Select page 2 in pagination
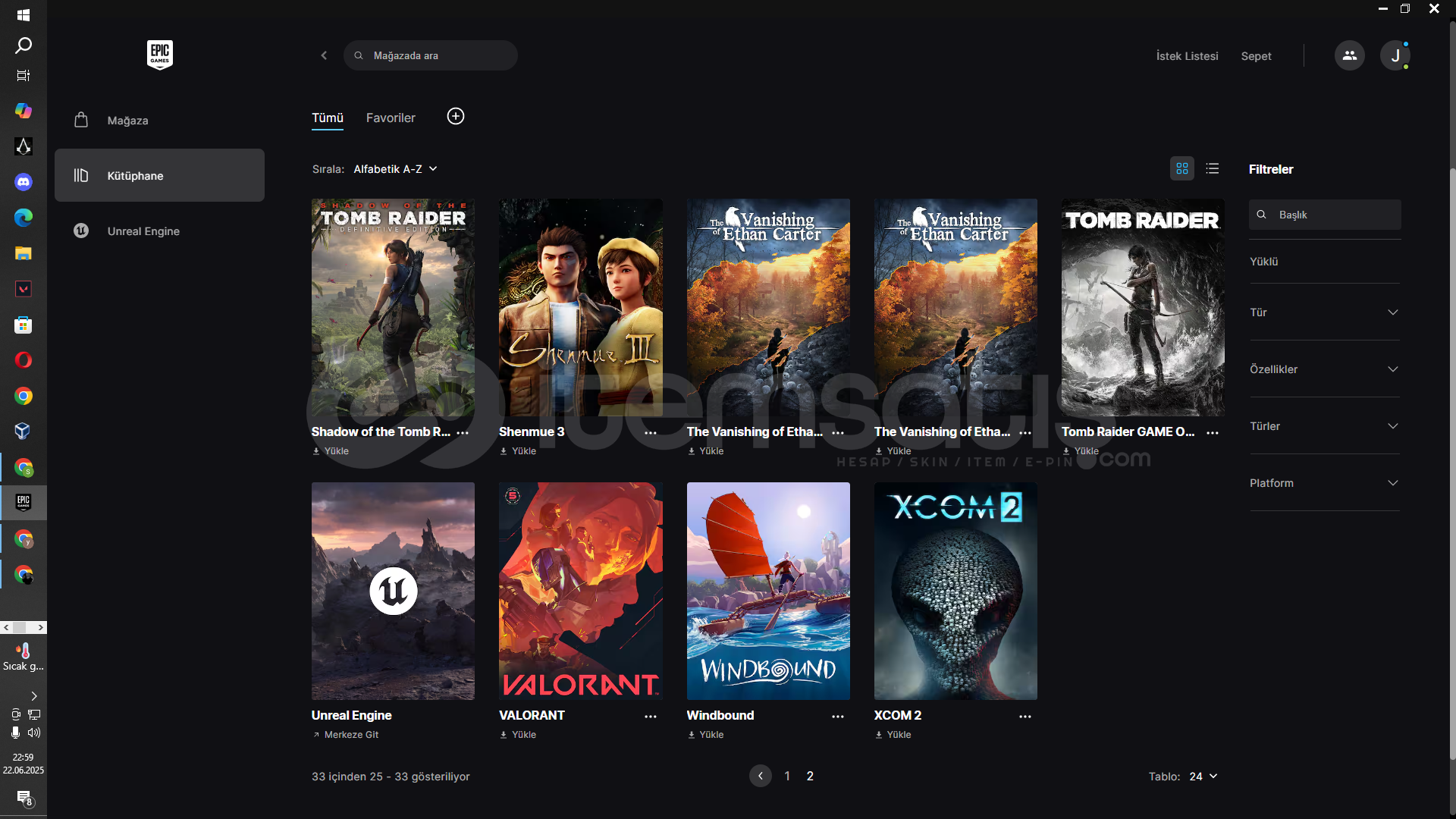Screen dimensions: 1456x819 810,776
